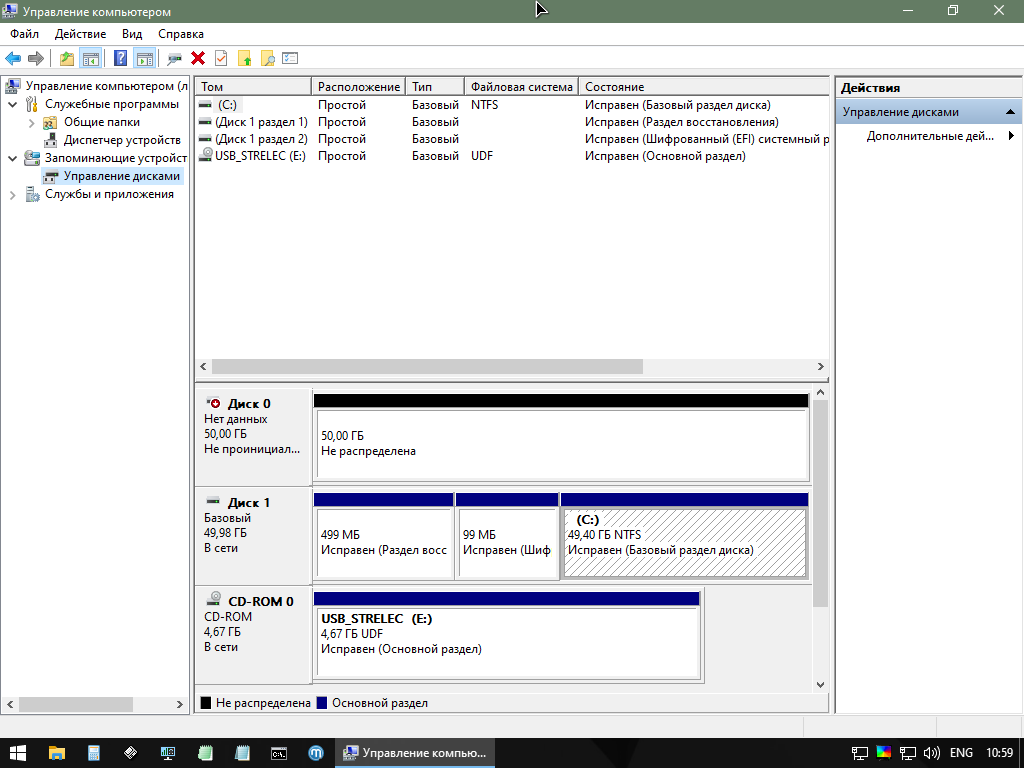Click the tree pane horizontal scrollbar
The image size is (1024, 768).
click(76, 705)
